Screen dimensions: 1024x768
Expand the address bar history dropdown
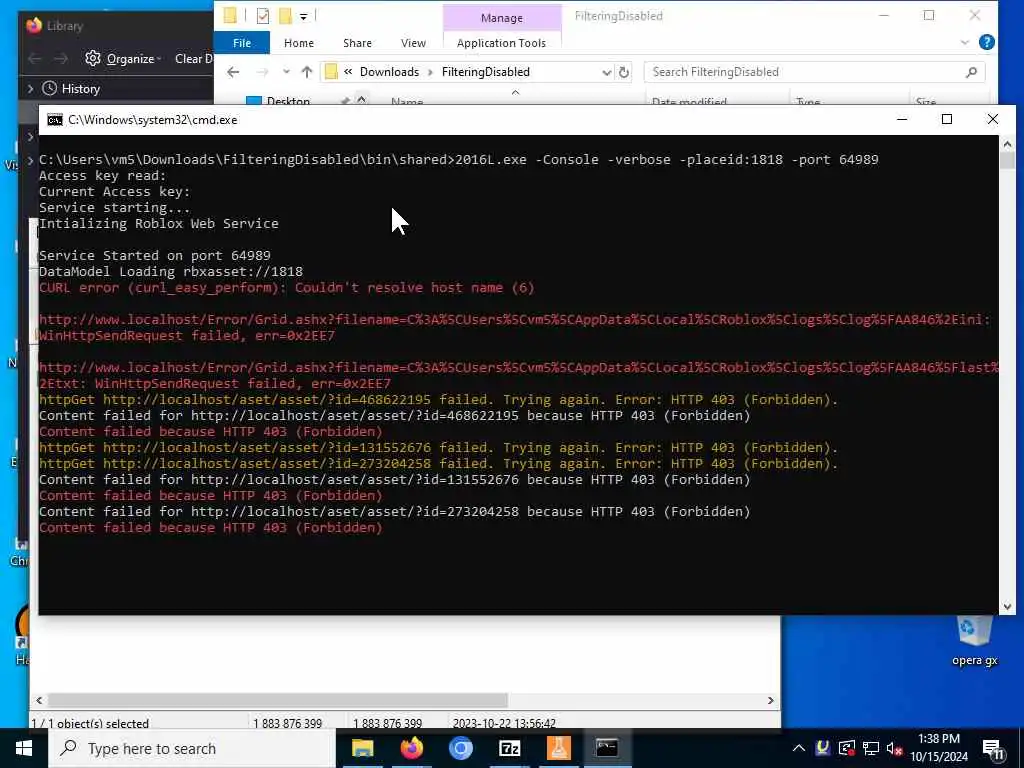[607, 72]
